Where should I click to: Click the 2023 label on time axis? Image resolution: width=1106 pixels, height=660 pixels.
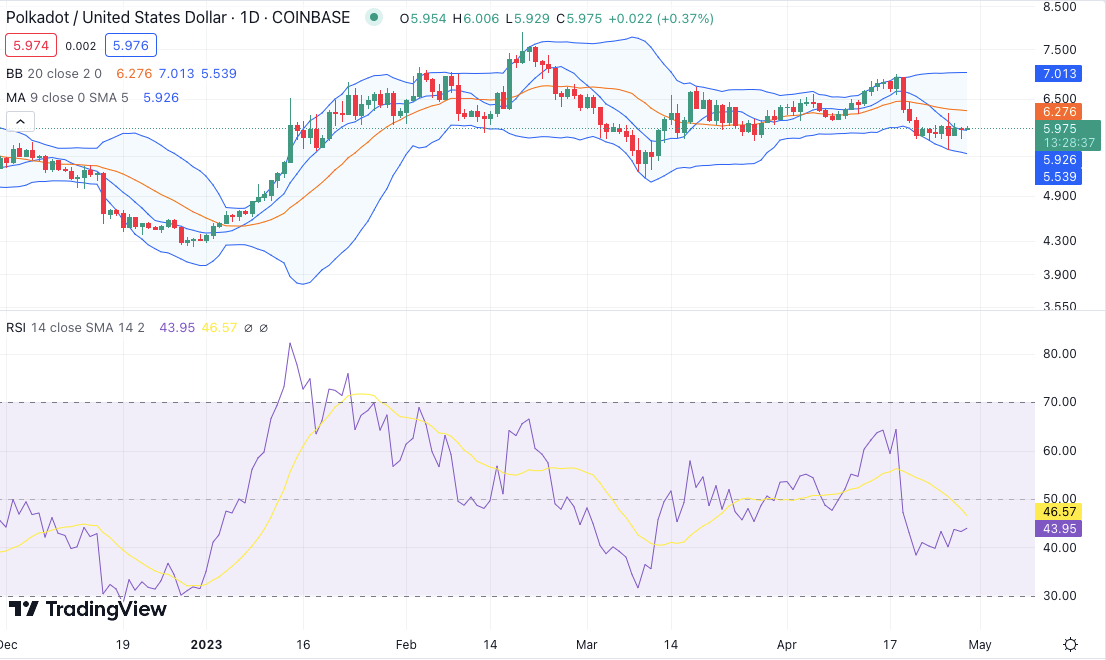[207, 644]
